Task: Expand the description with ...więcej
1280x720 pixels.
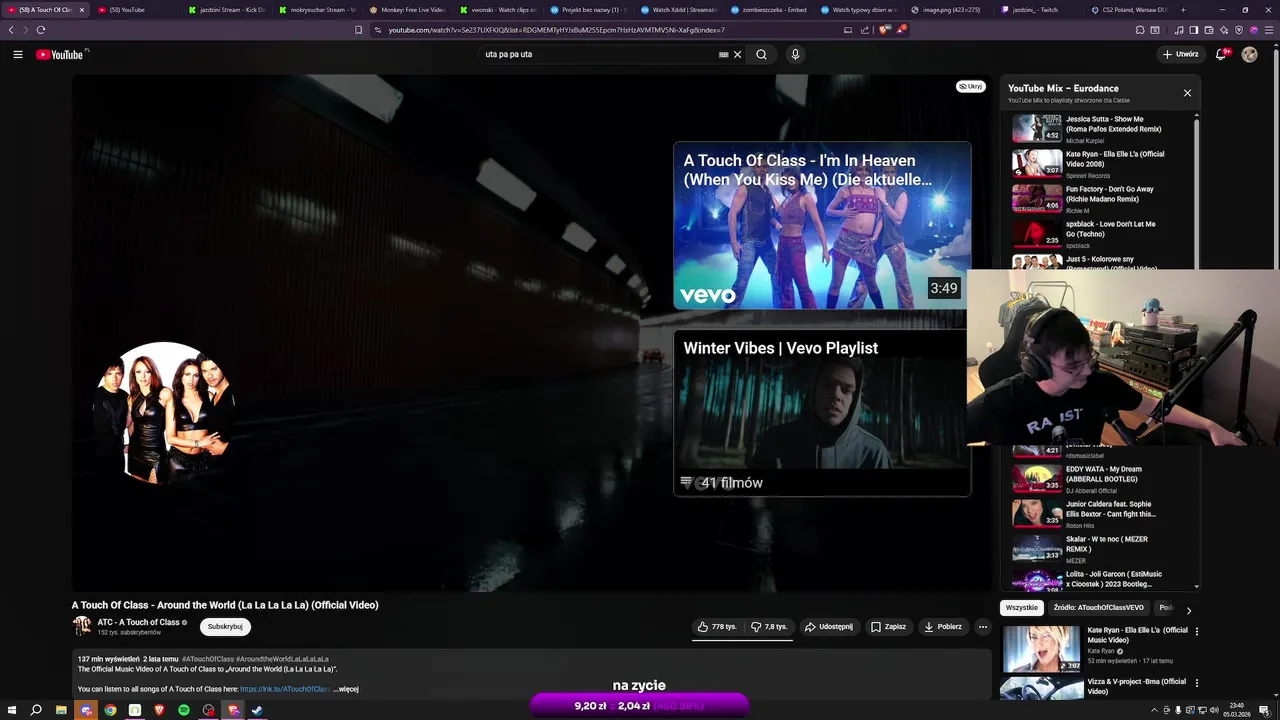Action: click(346, 689)
